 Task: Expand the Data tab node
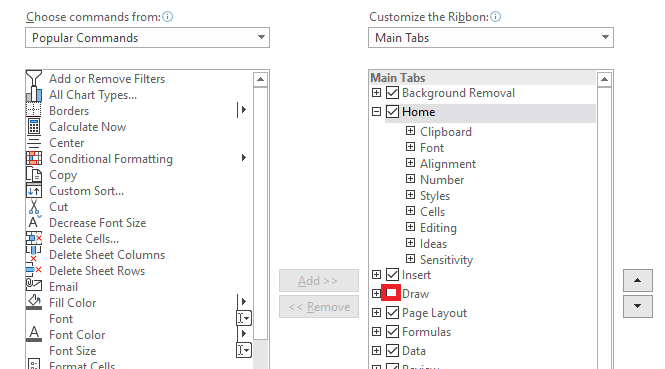(376, 350)
